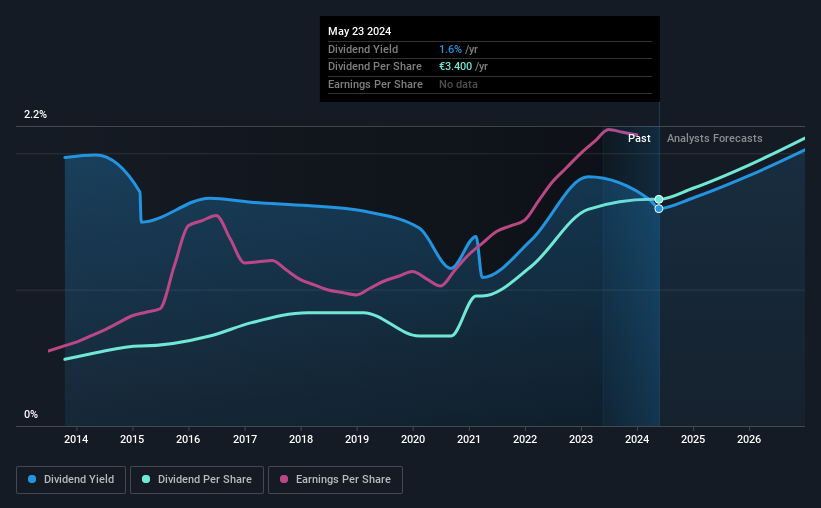Click the tooltip Earnings Per Share row label
The width and height of the screenshot is (821, 508).
pyautogui.click(x=375, y=84)
